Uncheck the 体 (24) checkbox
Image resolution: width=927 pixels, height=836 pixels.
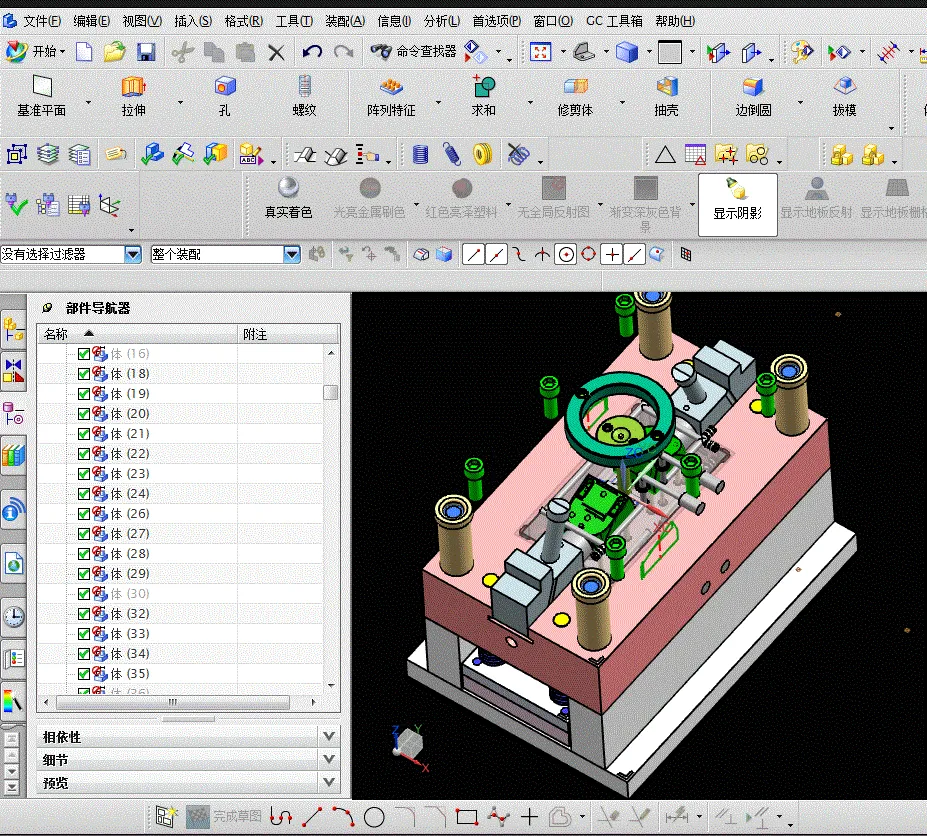click(x=83, y=494)
